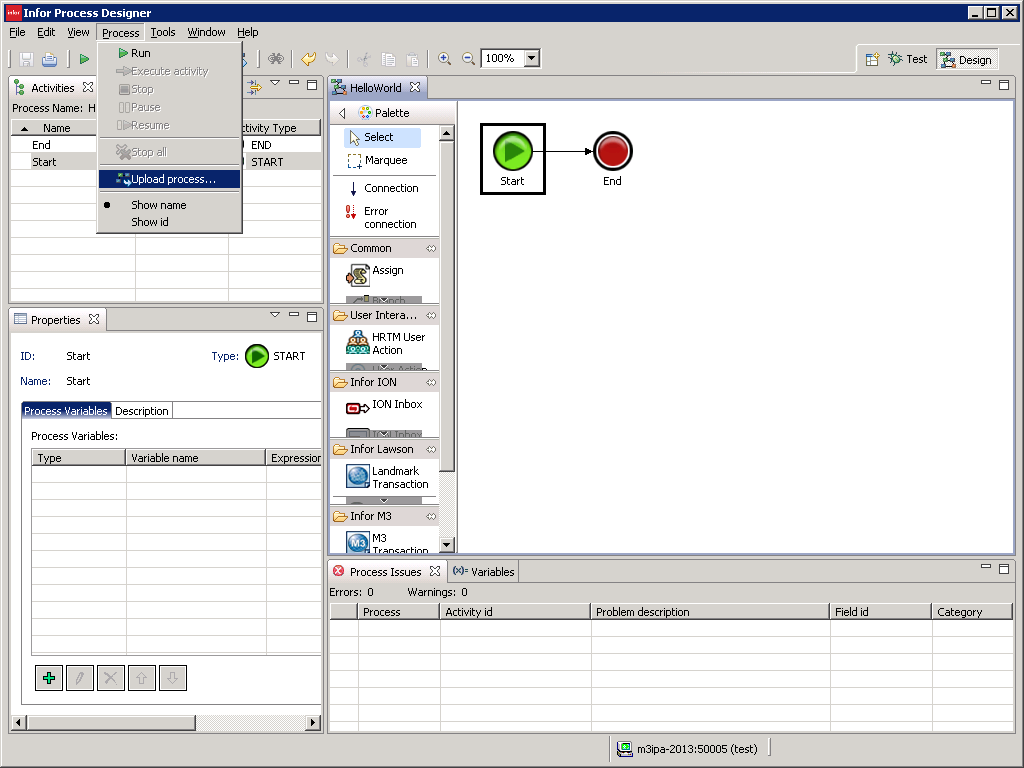The height and width of the screenshot is (768, 1024).
Task: Click the red End node on canvas
Action: tap(612, 152)
